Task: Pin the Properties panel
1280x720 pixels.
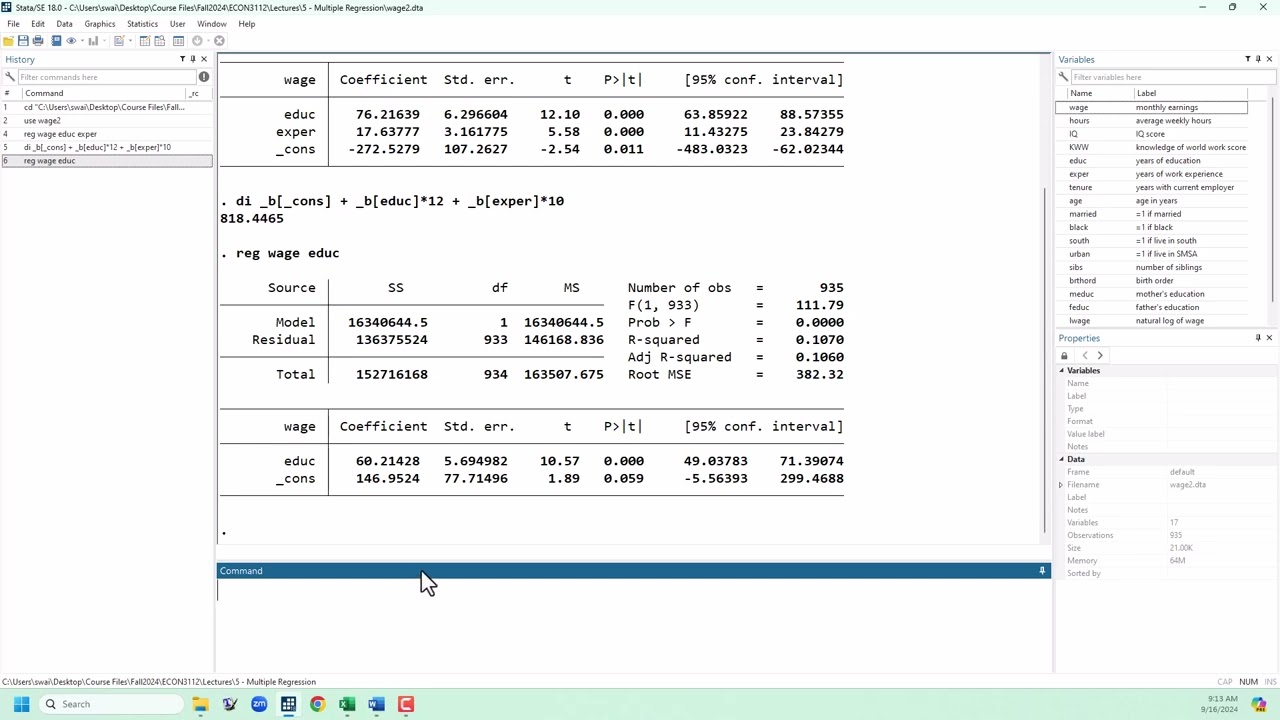Action: 1258,338
